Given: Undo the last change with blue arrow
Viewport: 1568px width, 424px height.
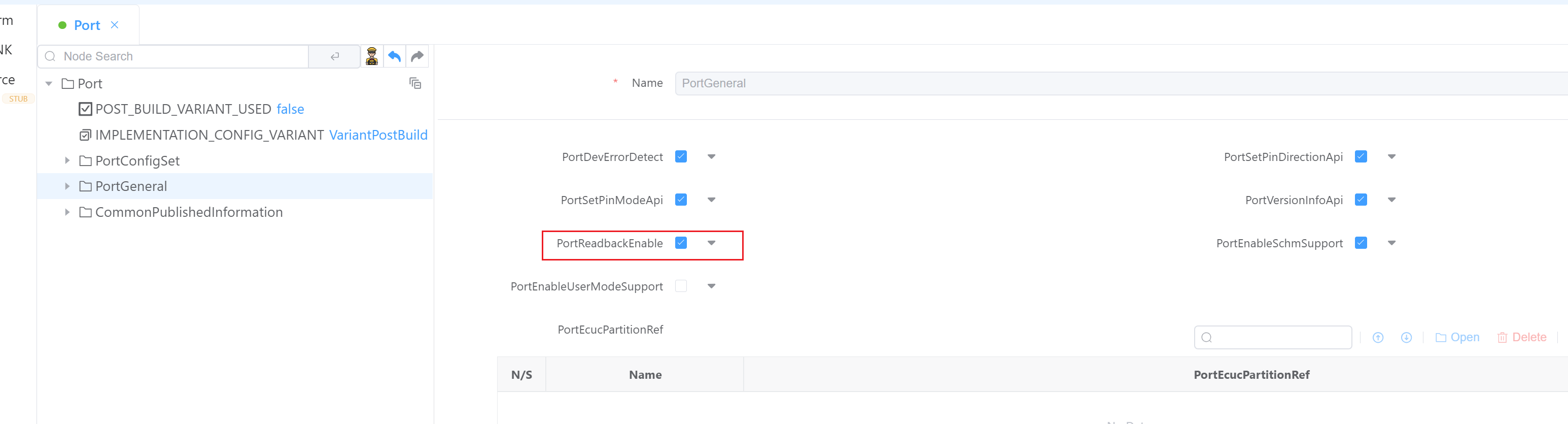Looking at the screenshot, I should tap(395, 56).
